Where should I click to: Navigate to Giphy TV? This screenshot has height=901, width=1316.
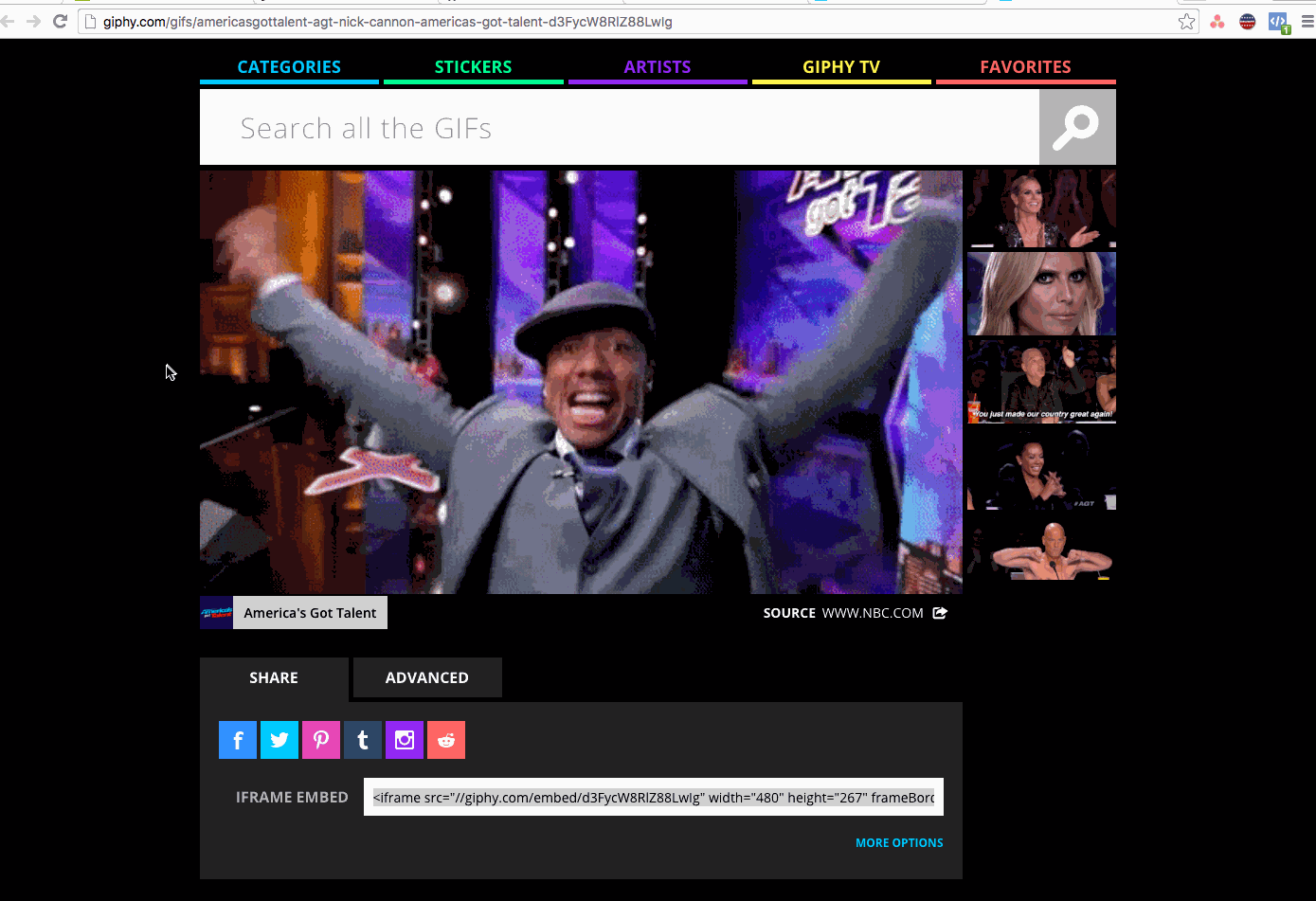point(841,67)
